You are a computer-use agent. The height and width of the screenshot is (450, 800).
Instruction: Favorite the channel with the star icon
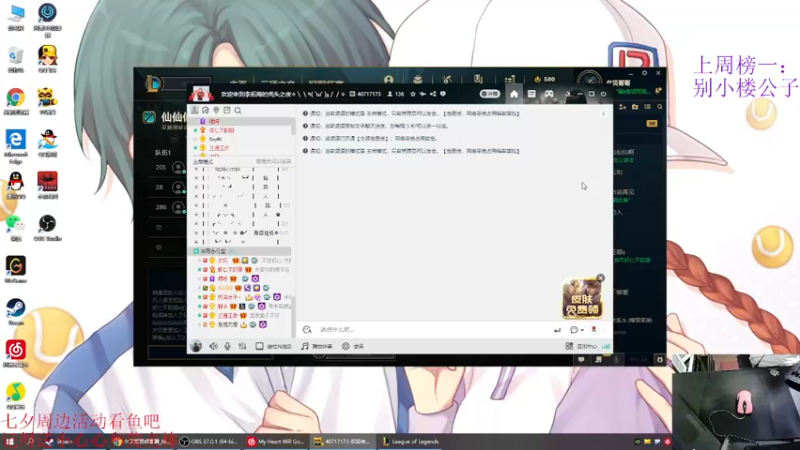[413, 94]
